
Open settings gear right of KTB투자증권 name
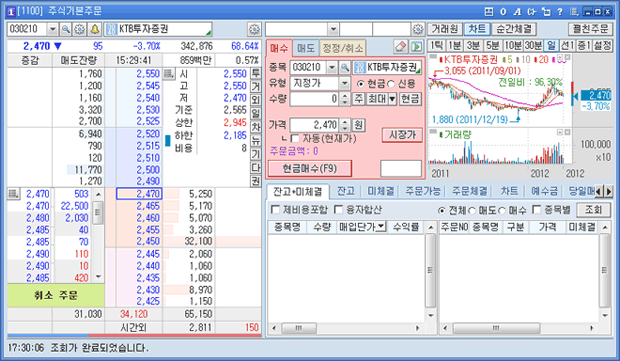pyautogui.click(x=254, y=29)
